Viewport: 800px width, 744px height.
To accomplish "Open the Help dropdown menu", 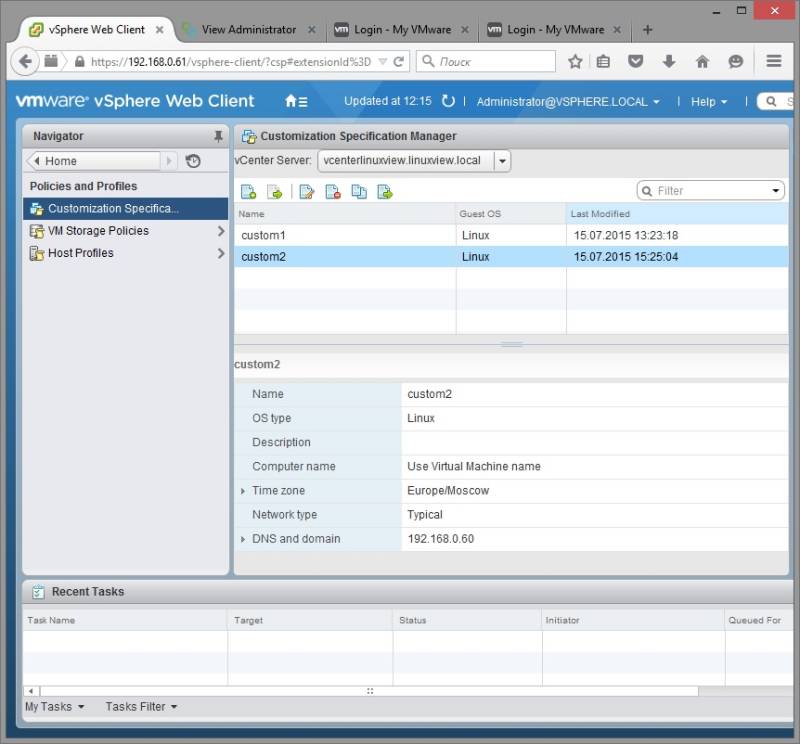I will pos(709,102).
